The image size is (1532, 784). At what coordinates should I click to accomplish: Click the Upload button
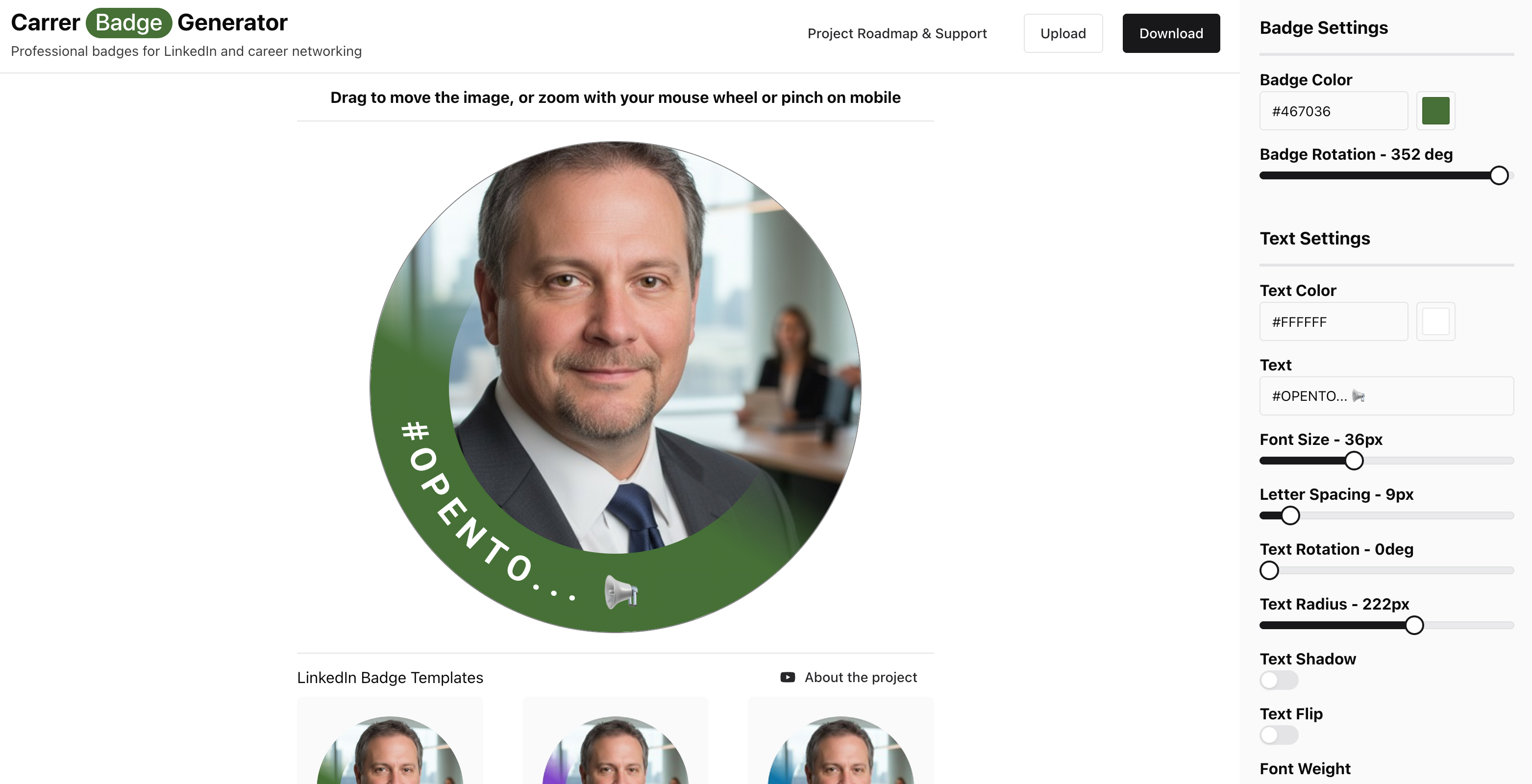[1063, 33]
